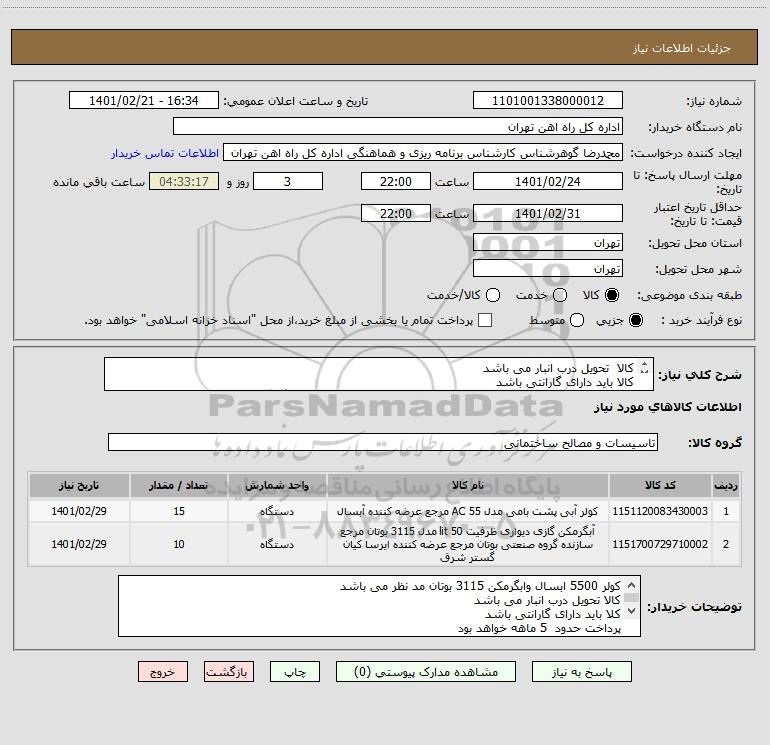Click the delivery province field استان محل تحویل

[x=548, y=243]
